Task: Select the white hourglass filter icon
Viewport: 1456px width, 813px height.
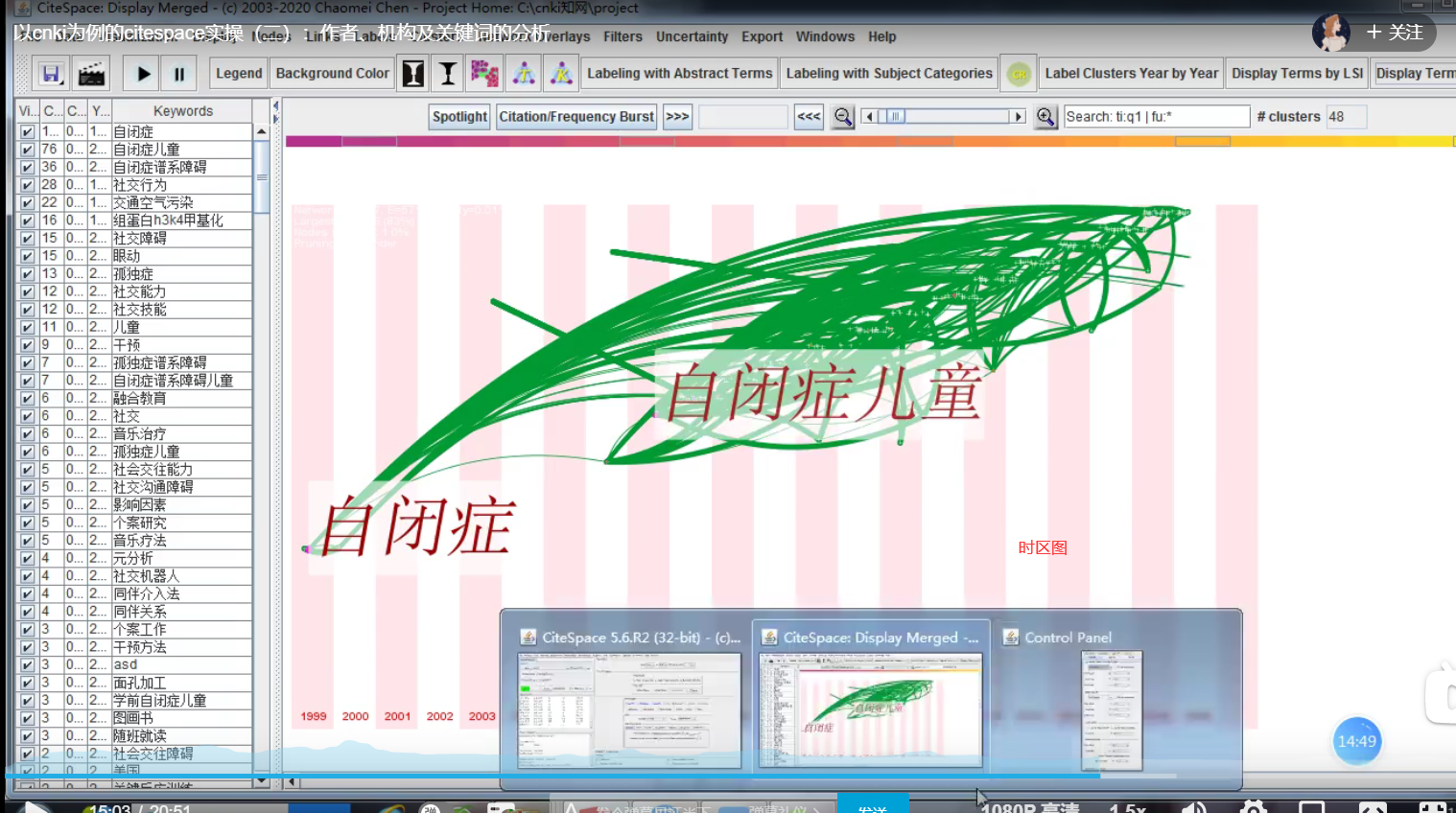Action: point(447,73)
